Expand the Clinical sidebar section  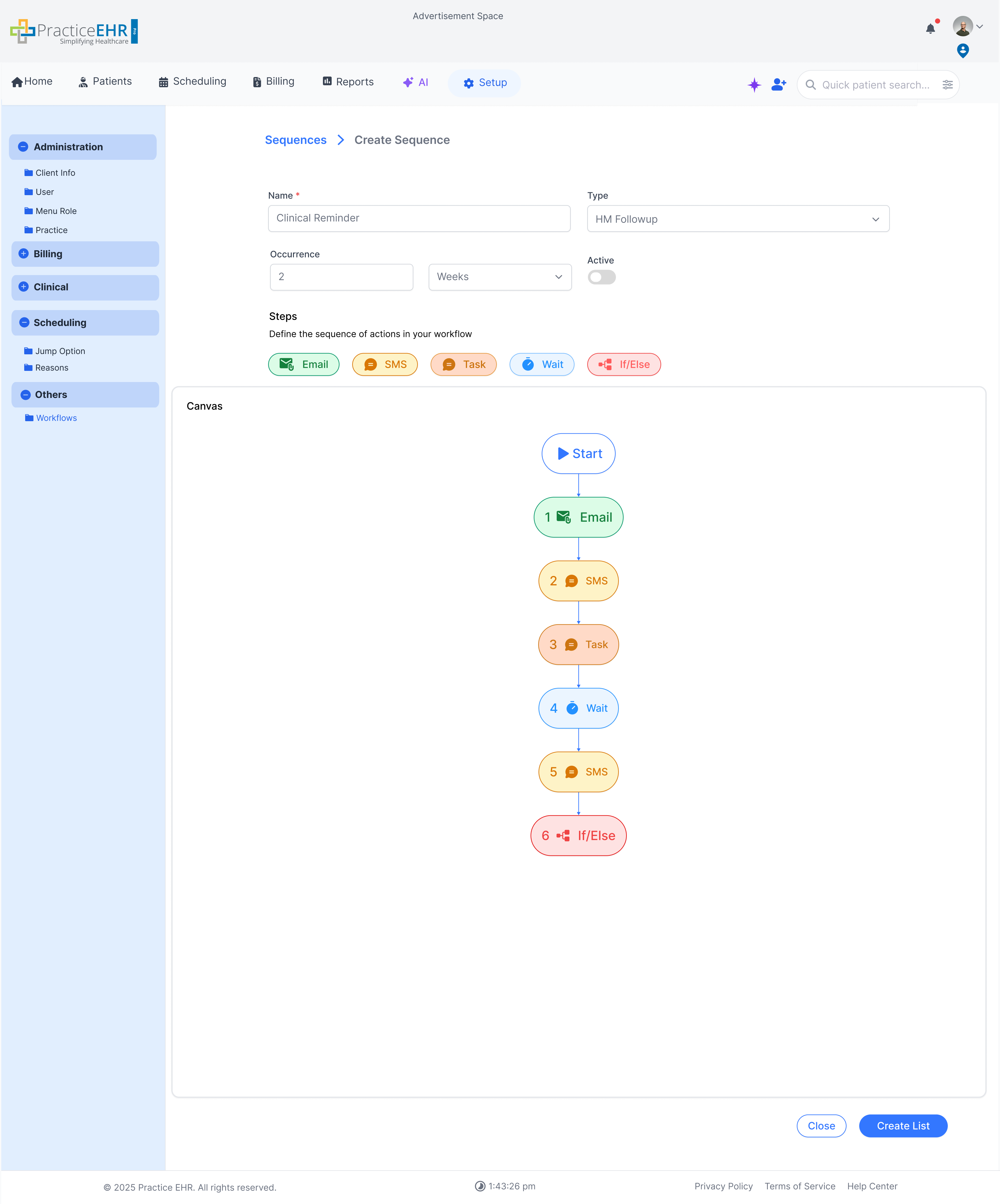click(x=24, y=287)
